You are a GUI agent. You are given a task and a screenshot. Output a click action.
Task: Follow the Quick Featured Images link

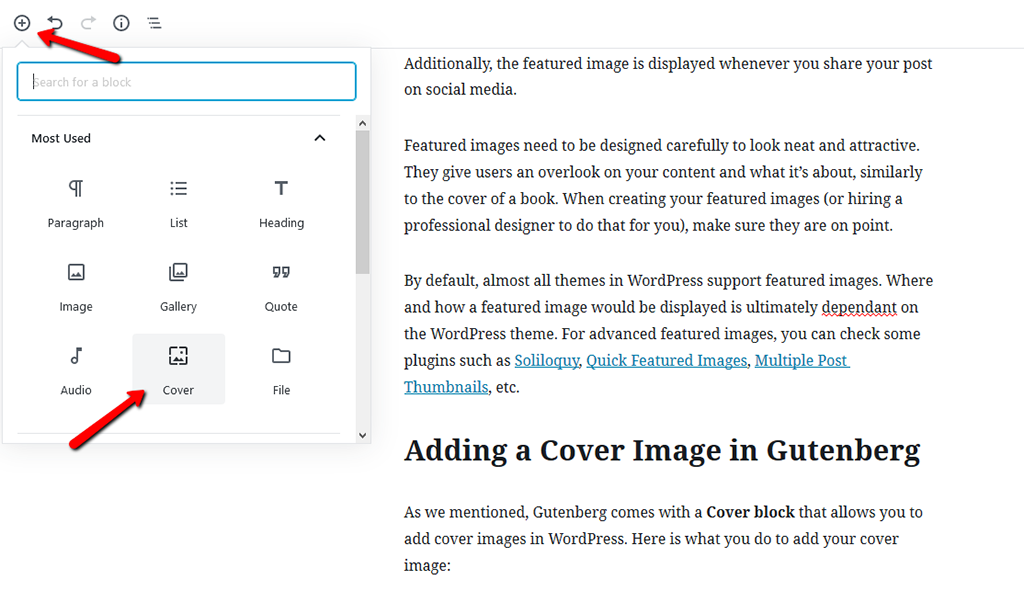click(666, 360)
